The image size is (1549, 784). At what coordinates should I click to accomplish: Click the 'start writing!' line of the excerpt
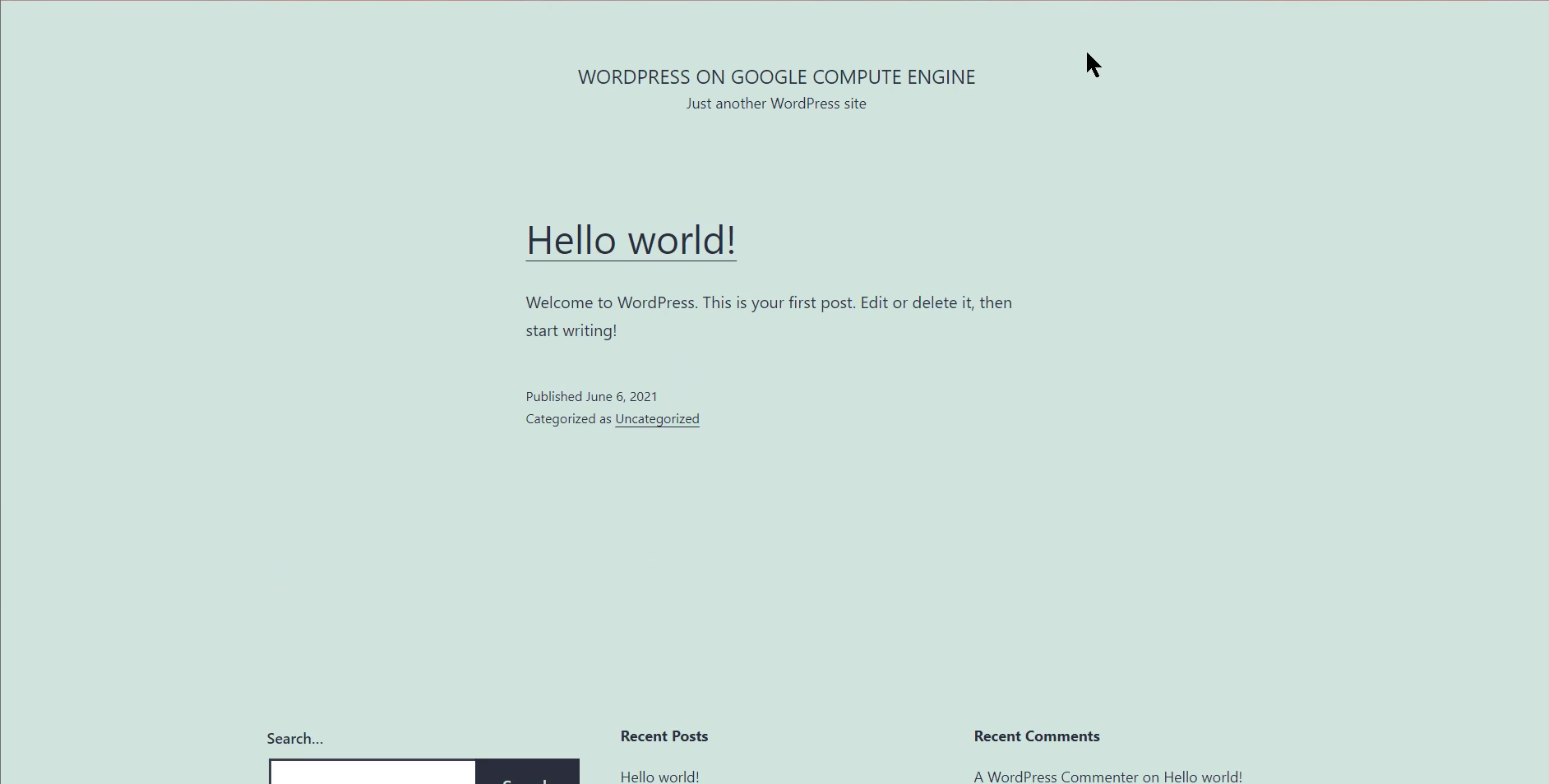point(571,330)
